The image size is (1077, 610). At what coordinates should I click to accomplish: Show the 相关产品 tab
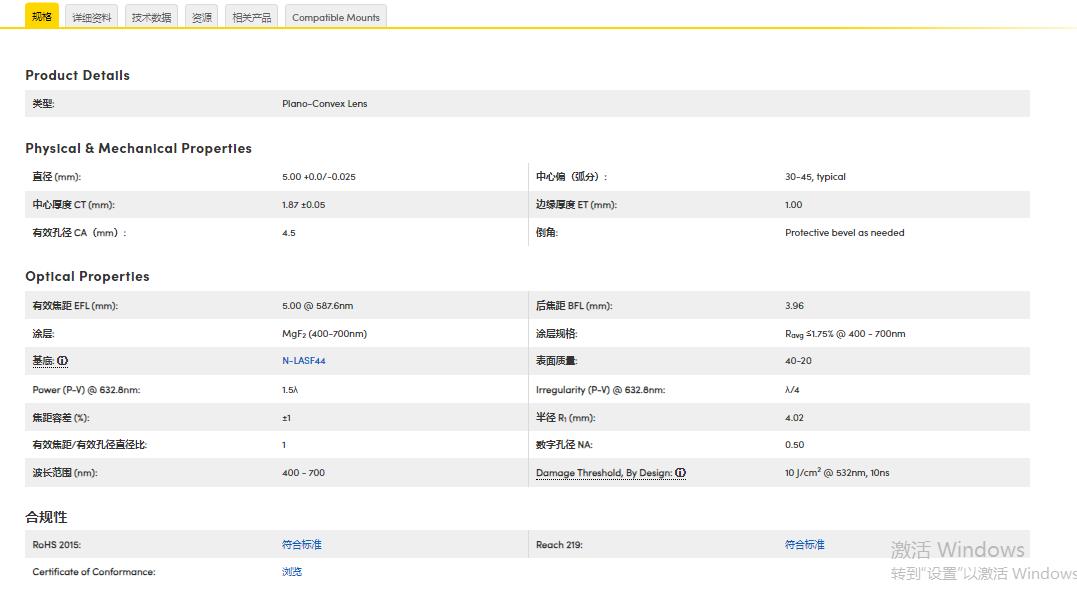coord(251,18)
